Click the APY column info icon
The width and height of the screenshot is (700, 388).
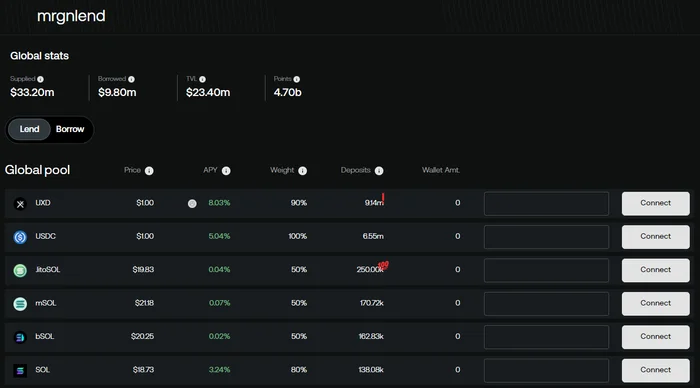(226, 171)
